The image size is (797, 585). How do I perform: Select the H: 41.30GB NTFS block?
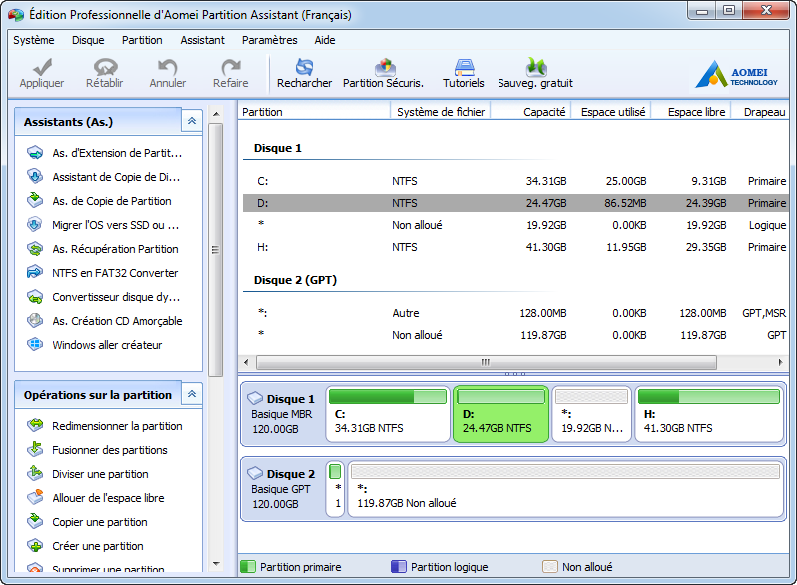(709, 414)
